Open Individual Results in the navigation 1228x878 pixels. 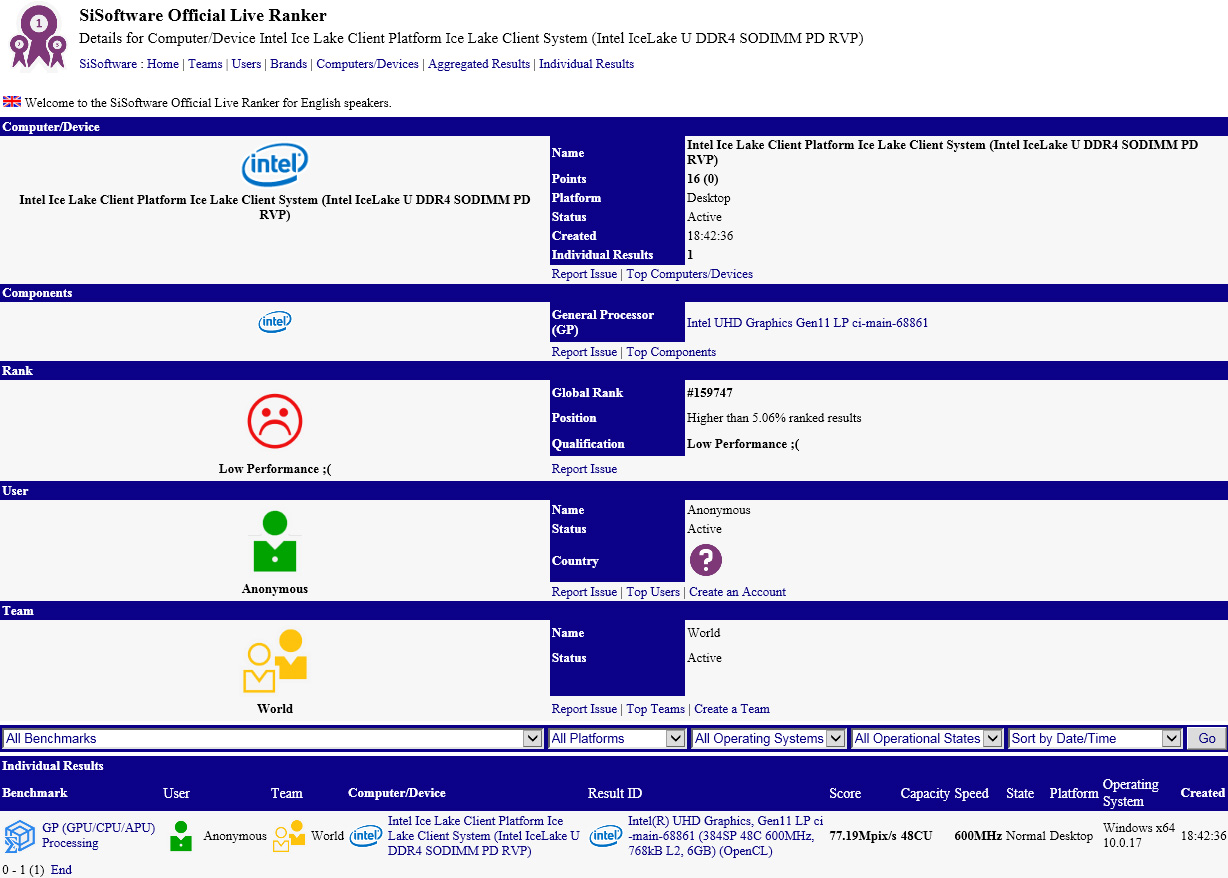pyautogui.click(x=586, y=64)
